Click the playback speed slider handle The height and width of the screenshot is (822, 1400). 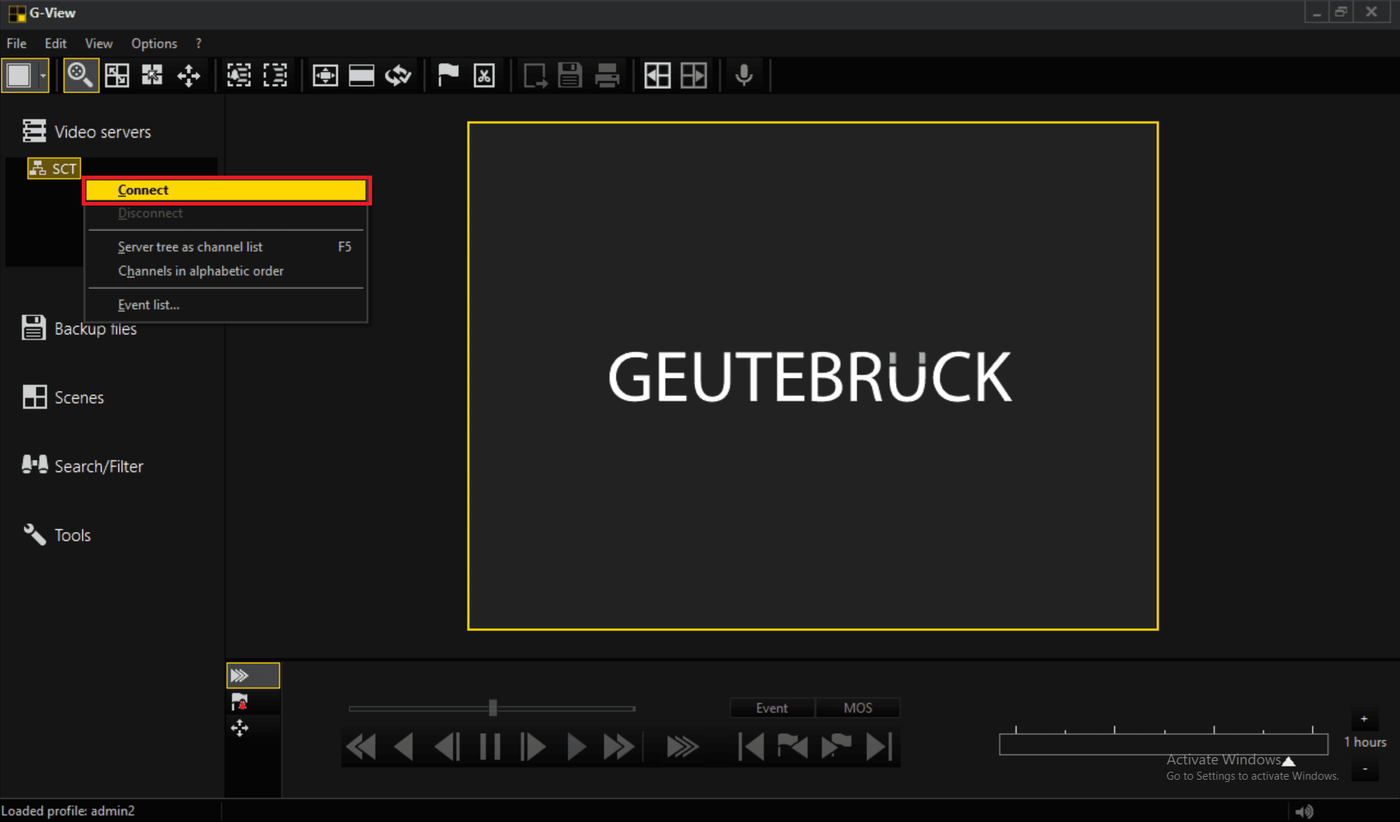click(493, 708)
